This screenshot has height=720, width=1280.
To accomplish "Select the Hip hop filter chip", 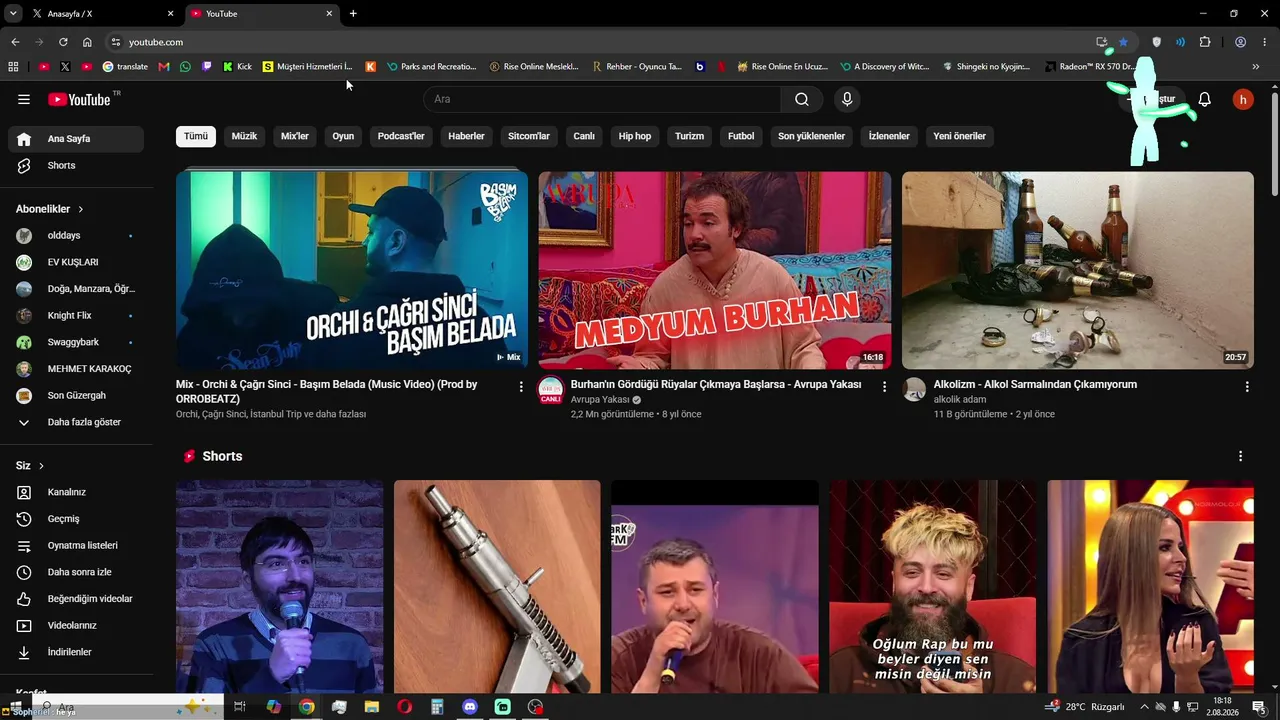I will click(635, 136).
